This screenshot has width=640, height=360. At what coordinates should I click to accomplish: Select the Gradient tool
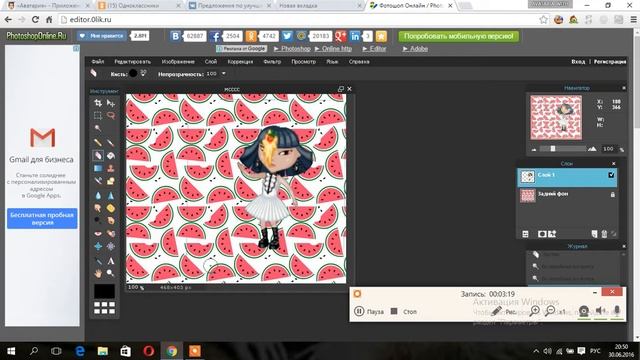(98, 168)
